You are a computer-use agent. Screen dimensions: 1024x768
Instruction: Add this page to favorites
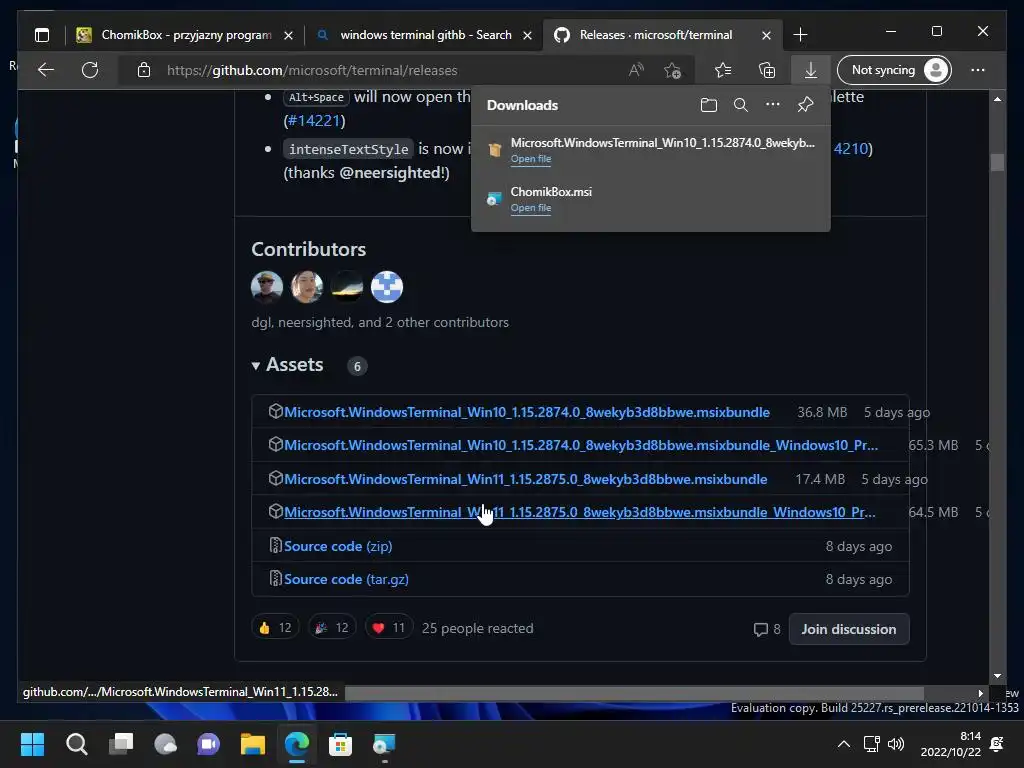673,70
